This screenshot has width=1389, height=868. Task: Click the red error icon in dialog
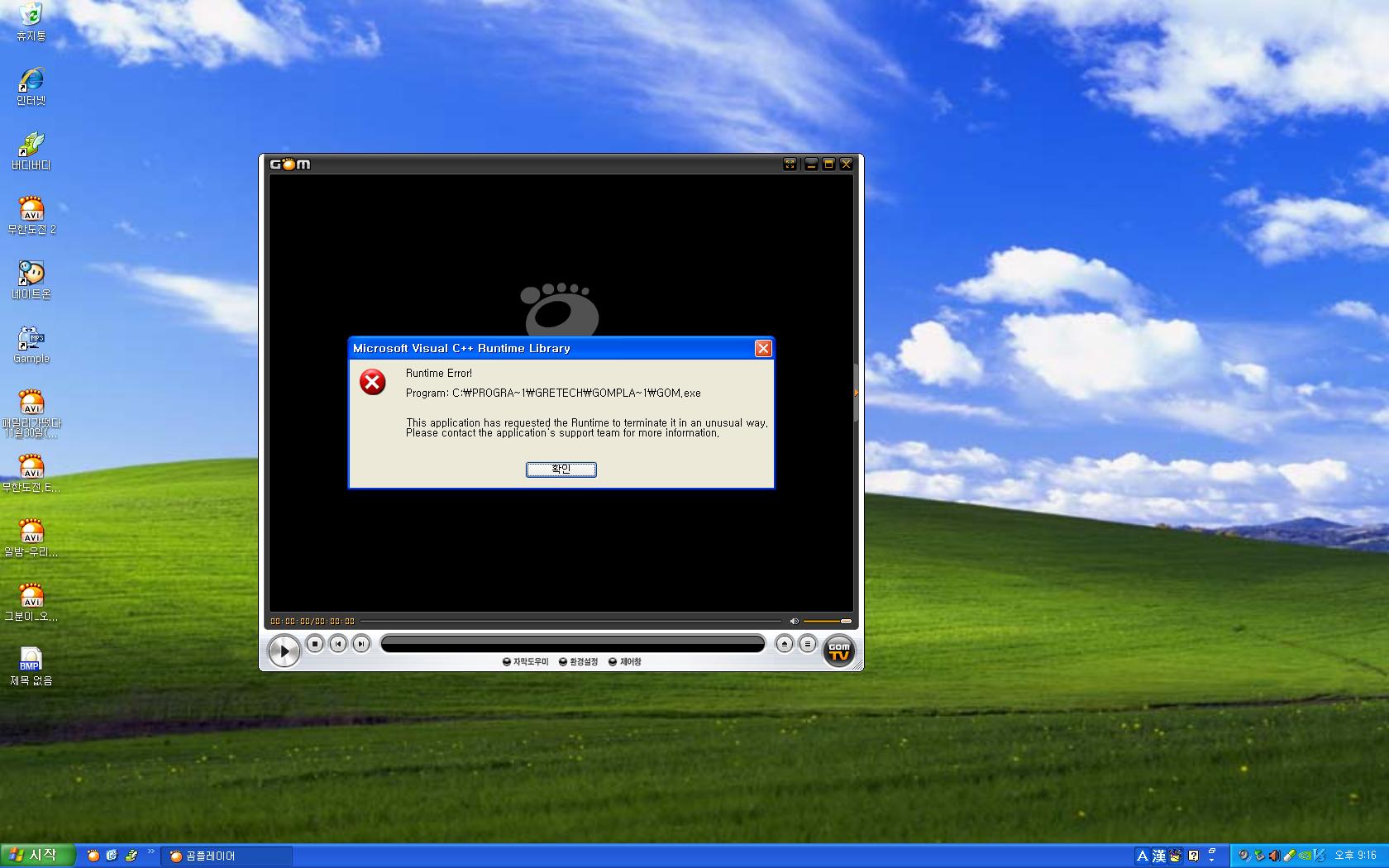coord(373,382)
